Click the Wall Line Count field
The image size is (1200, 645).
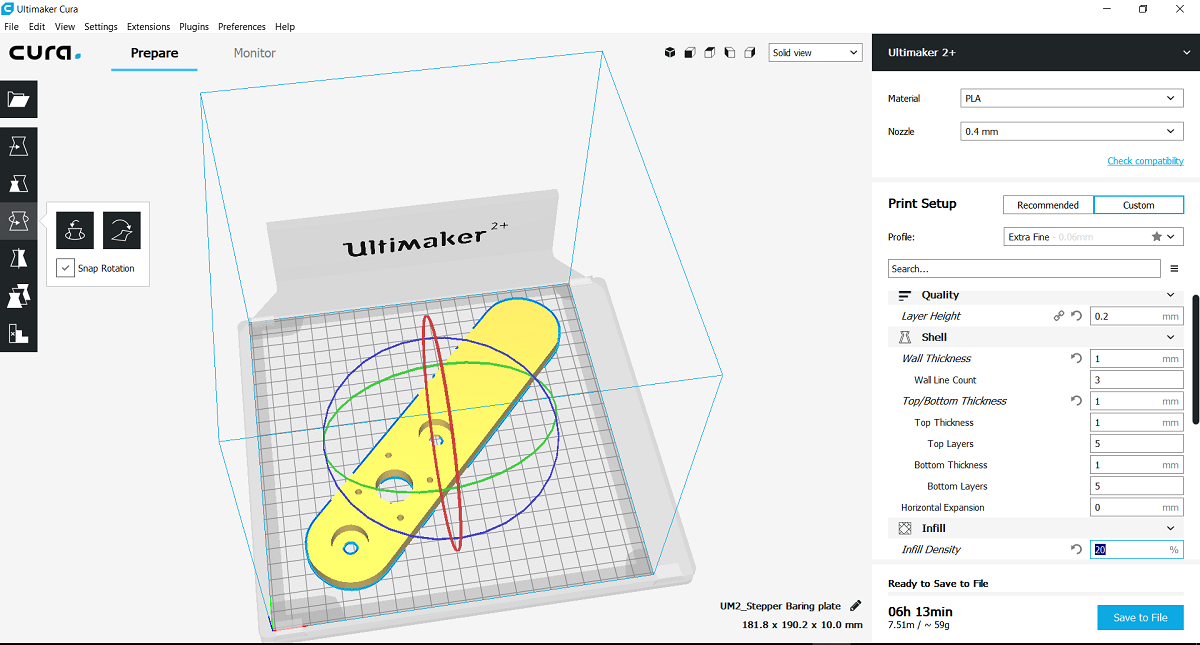pos(1136,380)
